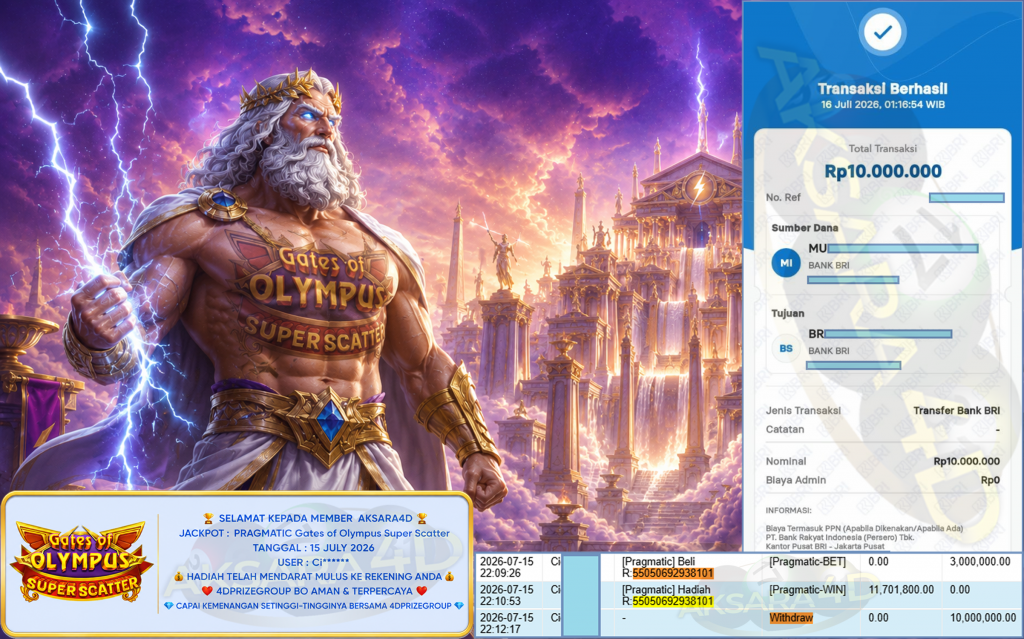Click the Rp0 admin fee value
The width and height of the screenshot is (1024, 639).
tap(990, 480)
